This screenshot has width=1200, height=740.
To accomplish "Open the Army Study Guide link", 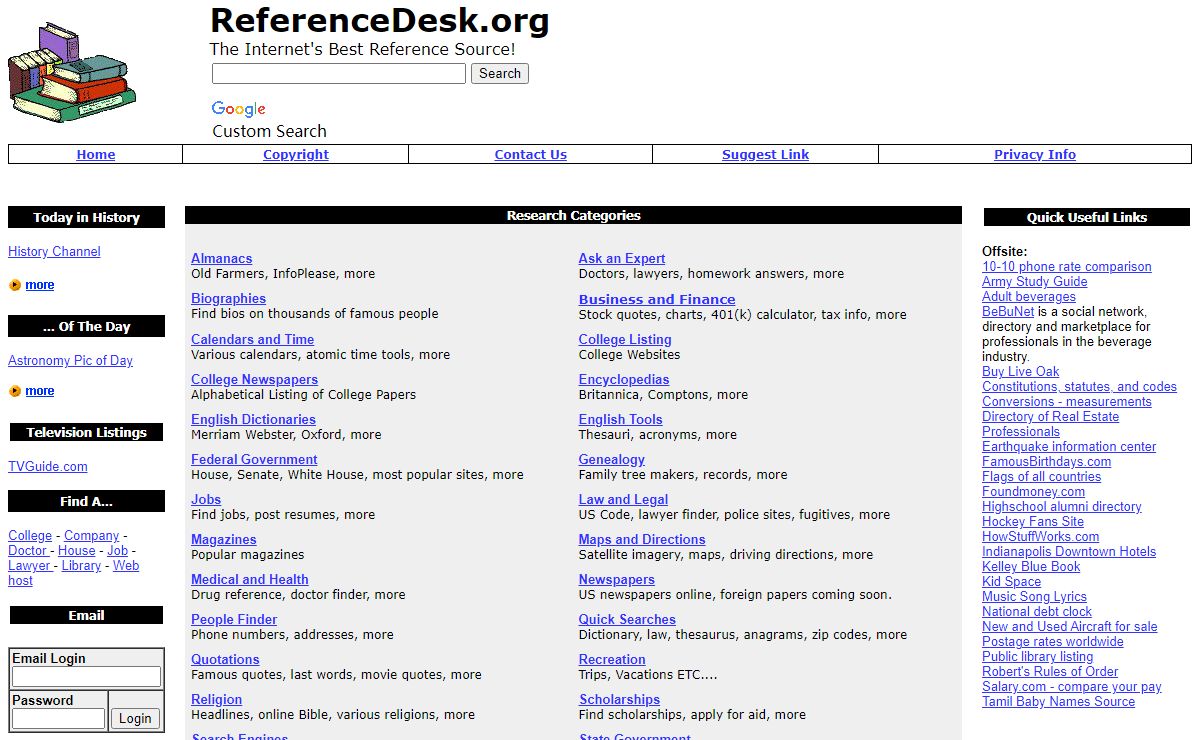I will click(x=1035, y=281).
